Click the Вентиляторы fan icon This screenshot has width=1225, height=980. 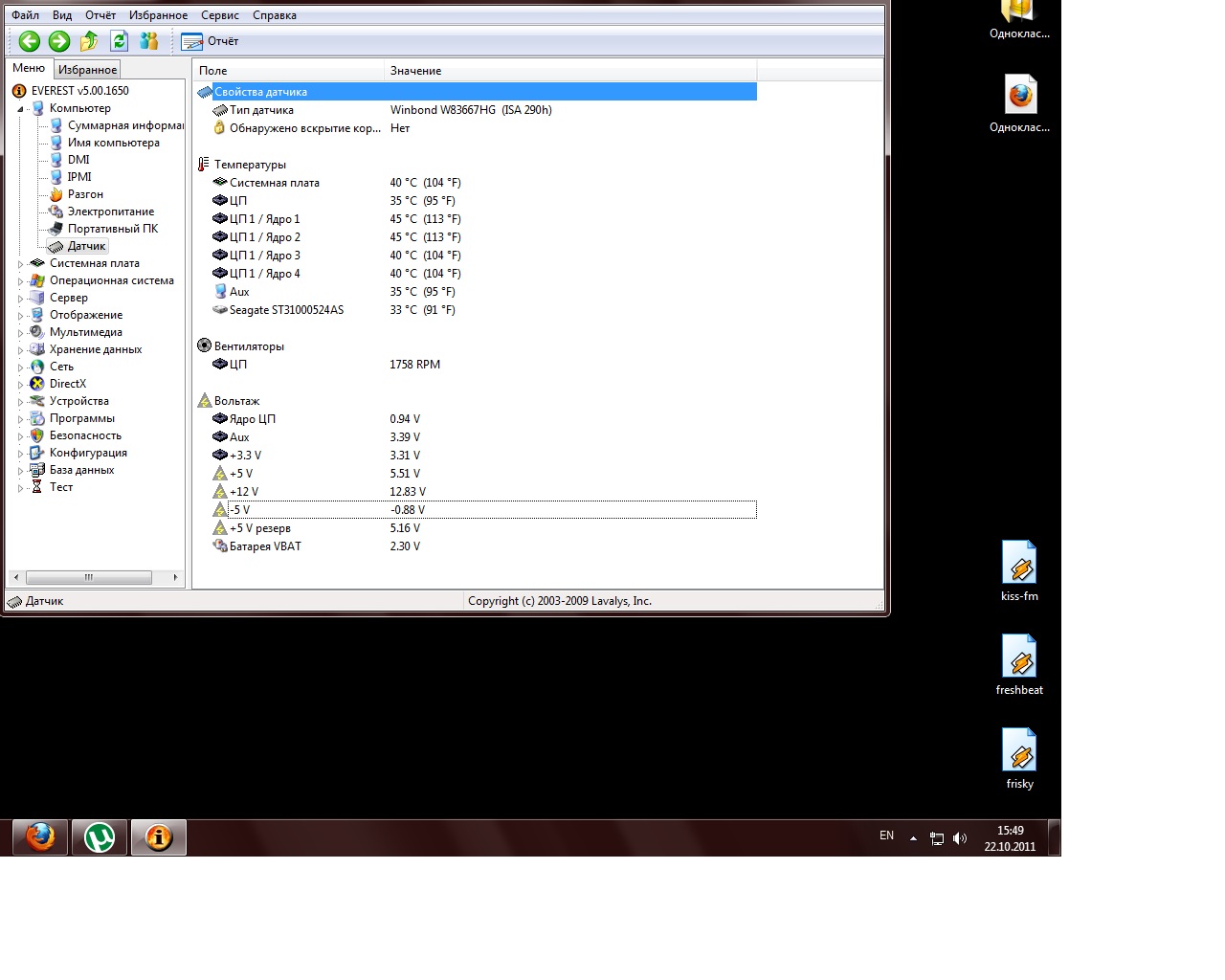tap(204, 346)
